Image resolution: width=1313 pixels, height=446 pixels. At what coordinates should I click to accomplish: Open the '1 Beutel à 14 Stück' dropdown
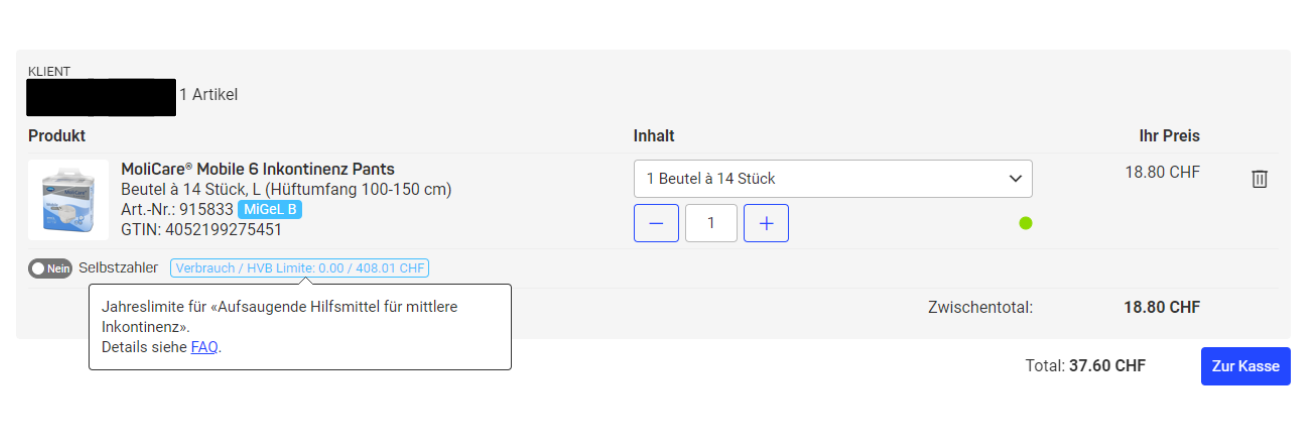tap(833, 179)
